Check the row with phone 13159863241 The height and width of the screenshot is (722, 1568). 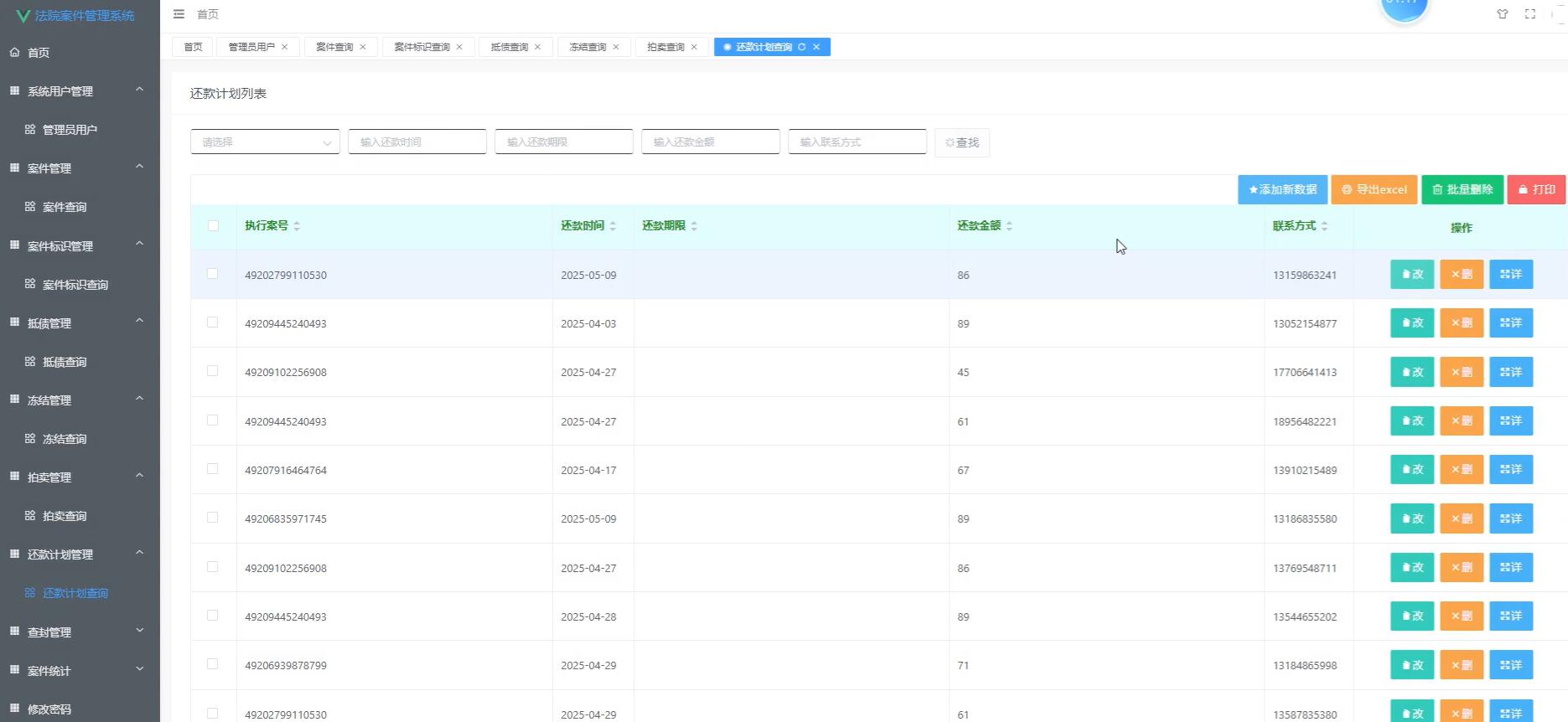212,274
